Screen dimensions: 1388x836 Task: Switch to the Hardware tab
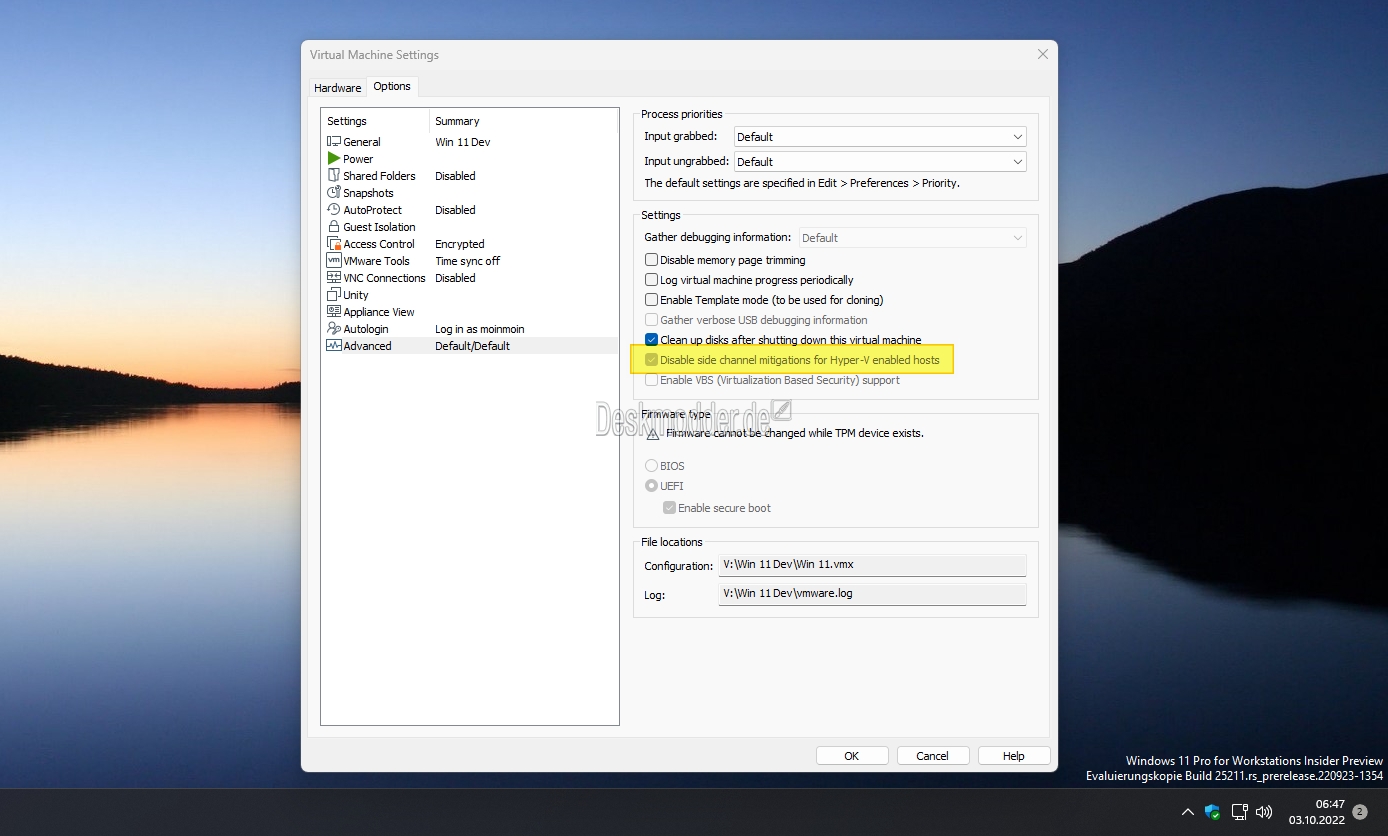[x=338, y=88]
